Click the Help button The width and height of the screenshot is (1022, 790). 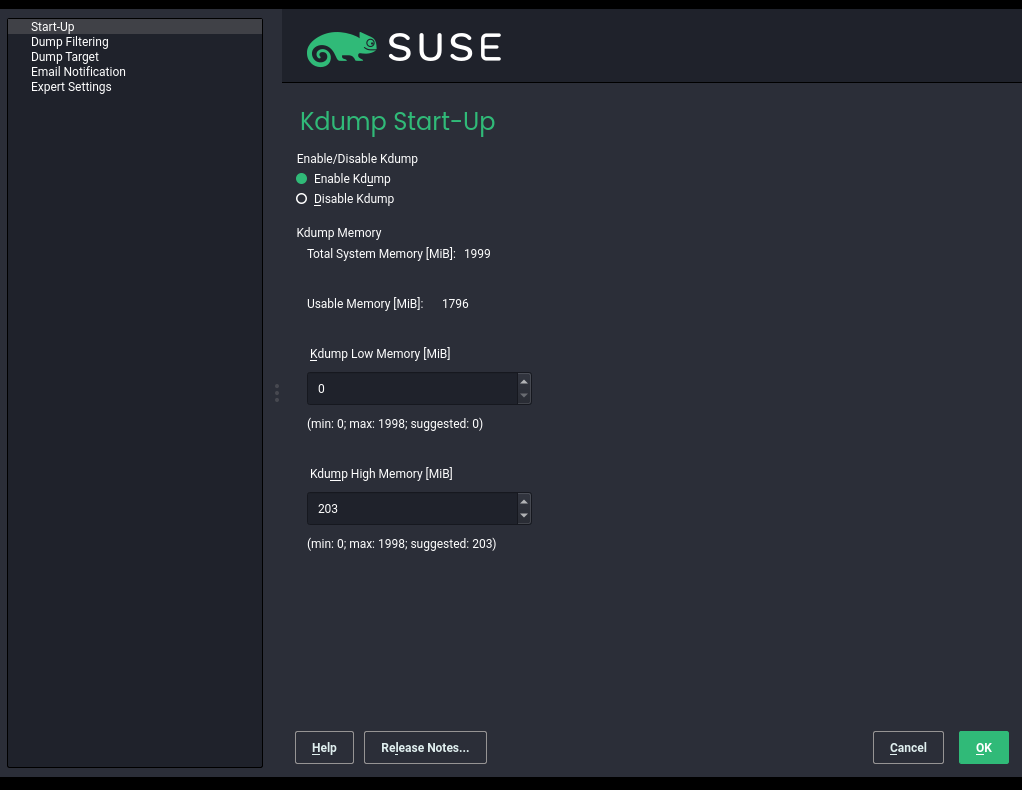(324, 748)
